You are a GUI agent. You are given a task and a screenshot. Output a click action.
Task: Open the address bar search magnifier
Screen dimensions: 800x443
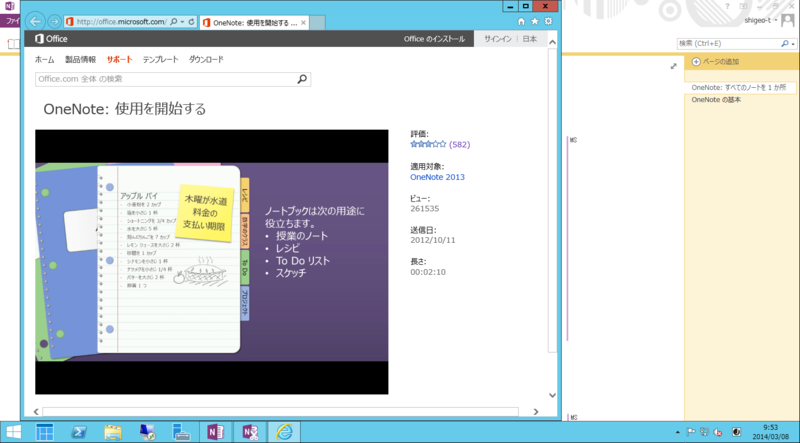pos(173,22)
